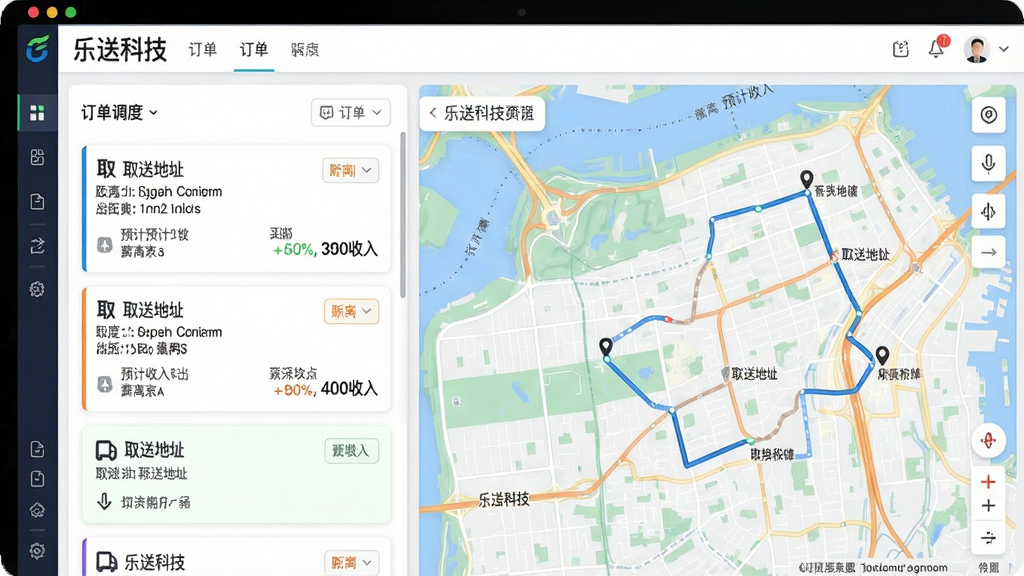Screen dimensions: 1024x576
Task: Open the gear icon below the route arrows
Action: click(x=37, y=289)
